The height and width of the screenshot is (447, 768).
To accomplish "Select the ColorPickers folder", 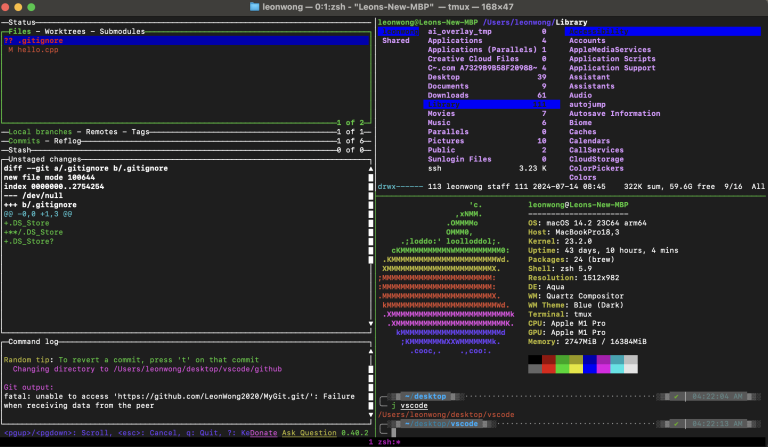I will pos(596,167).
